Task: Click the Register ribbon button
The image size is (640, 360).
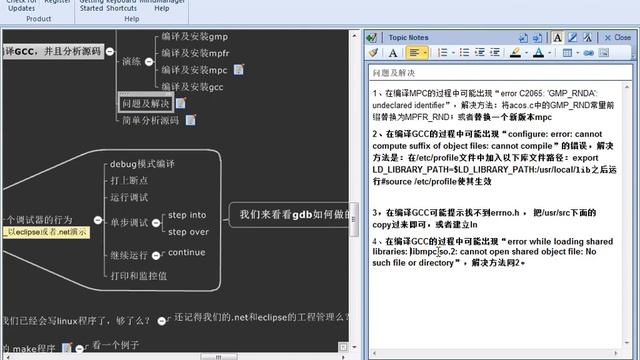Action: (57, 2)
